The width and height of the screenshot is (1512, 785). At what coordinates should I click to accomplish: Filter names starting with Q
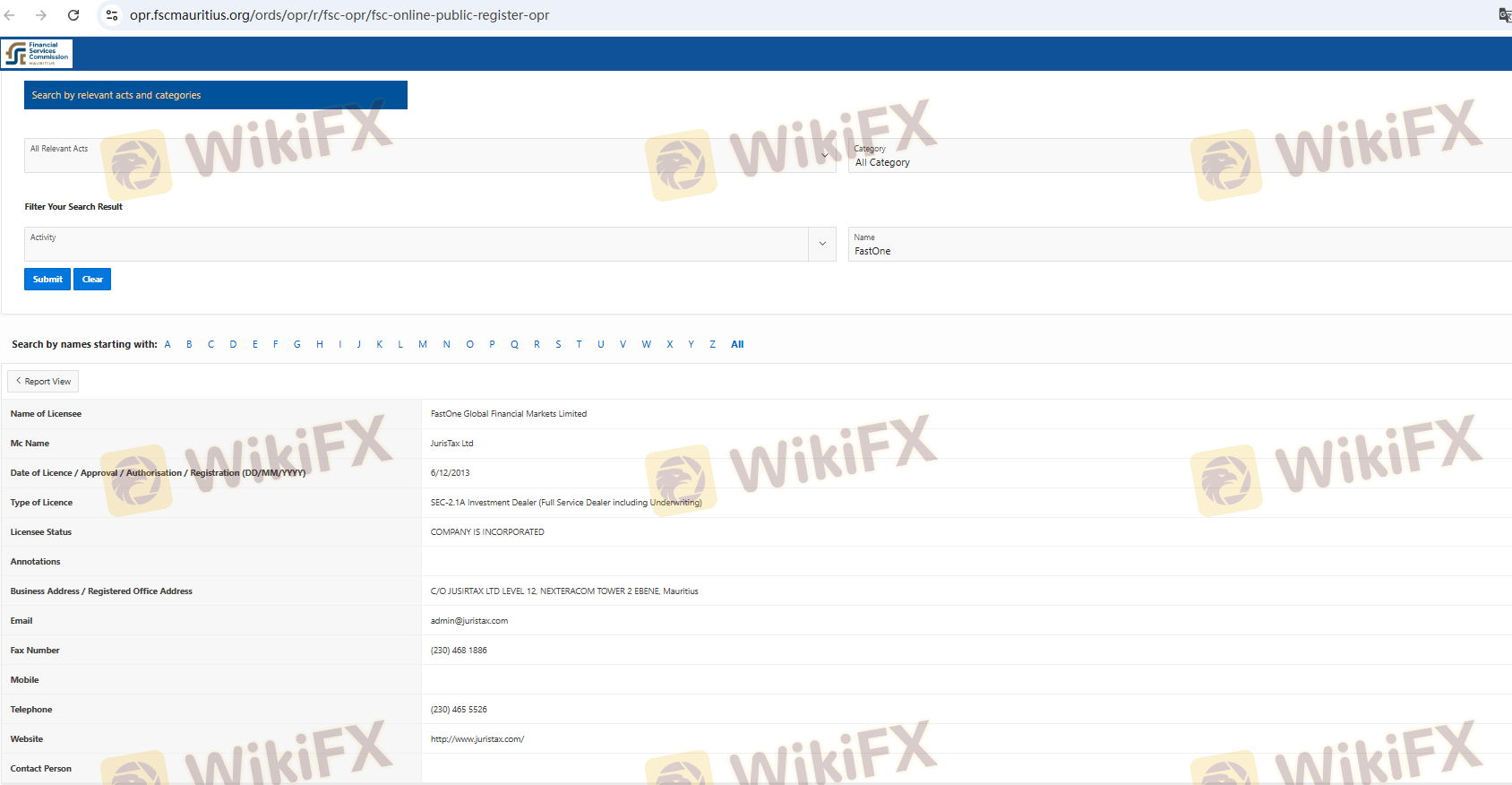pos(515,344)
